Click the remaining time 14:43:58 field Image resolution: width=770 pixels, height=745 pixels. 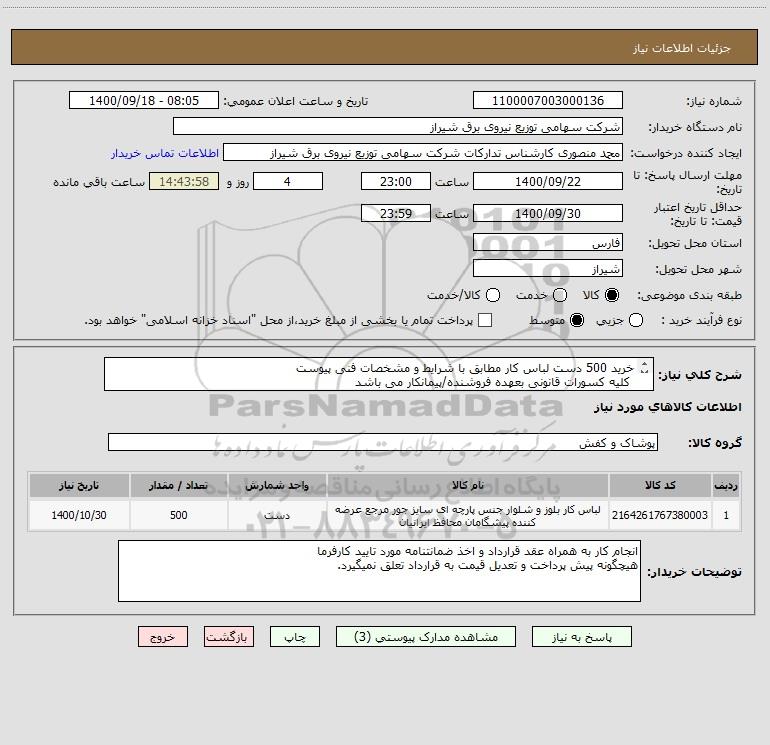tap(184, 181)
